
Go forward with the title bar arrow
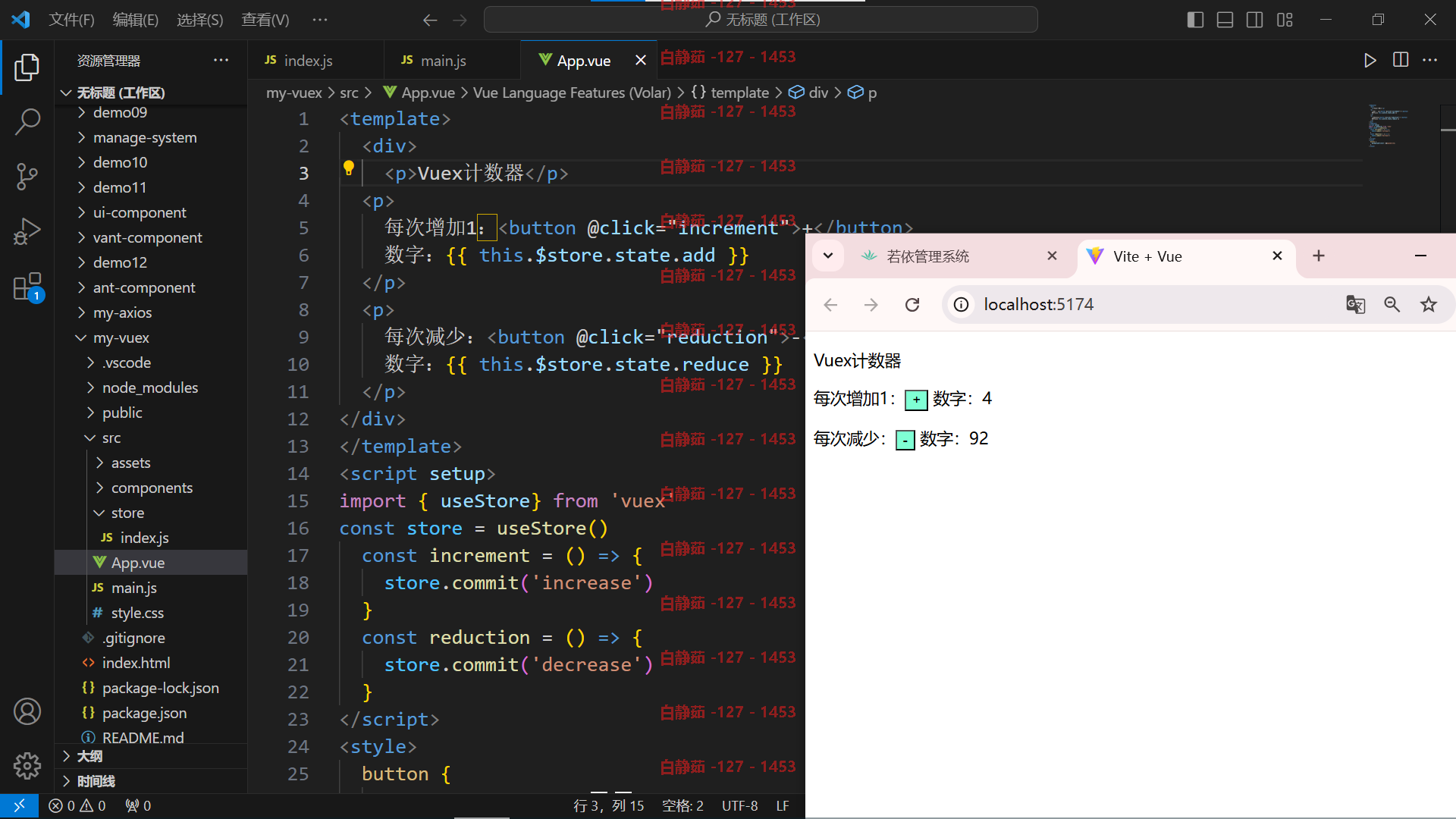point(460,20)
